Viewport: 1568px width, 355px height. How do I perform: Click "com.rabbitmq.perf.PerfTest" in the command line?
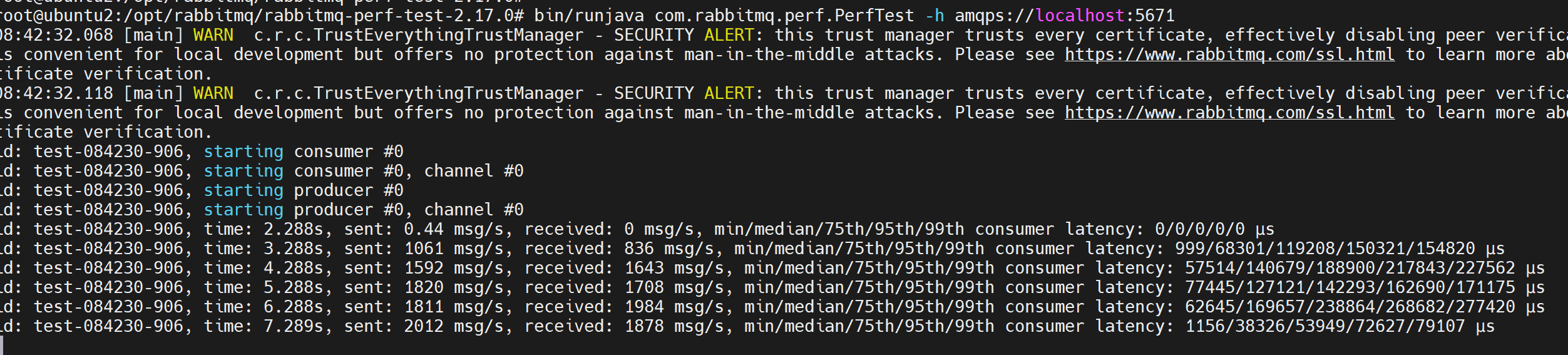pos(784,16)
